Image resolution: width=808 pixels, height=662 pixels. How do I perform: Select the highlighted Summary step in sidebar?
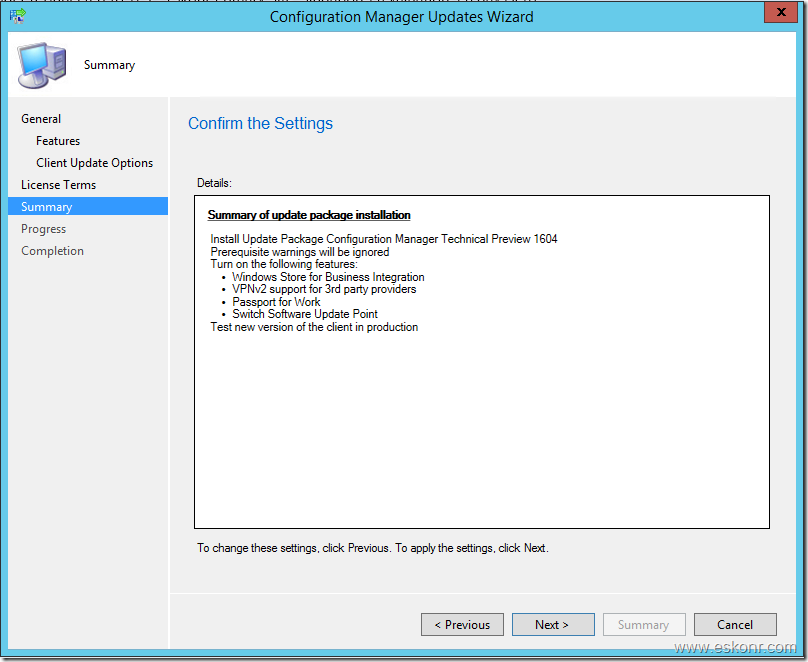(47, 207)
